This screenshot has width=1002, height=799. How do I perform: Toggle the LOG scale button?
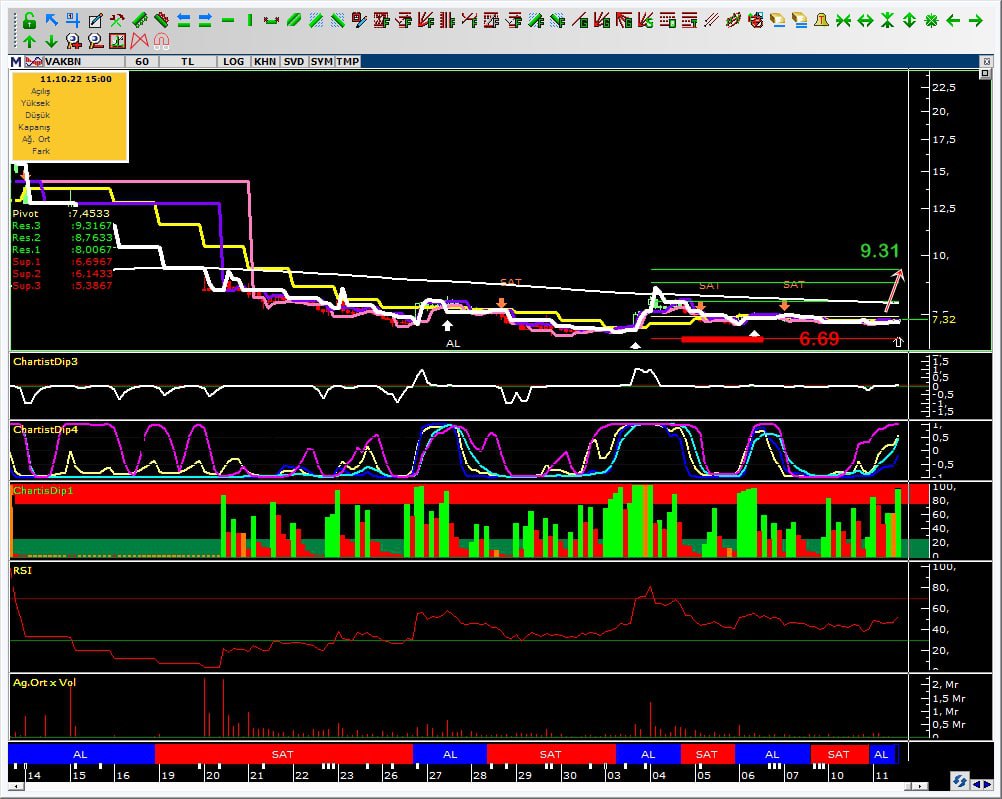233,62
